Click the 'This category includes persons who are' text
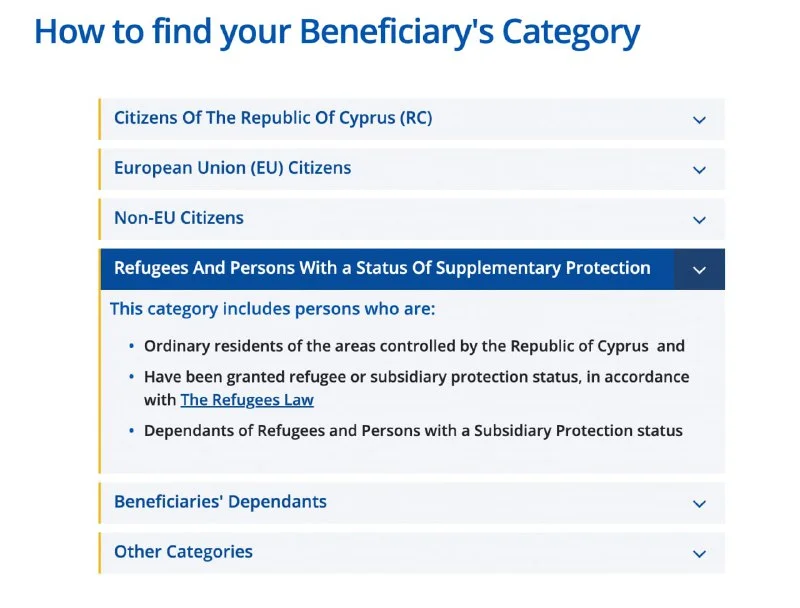Screen dimensions: 800x608 [x=272, y=309]
